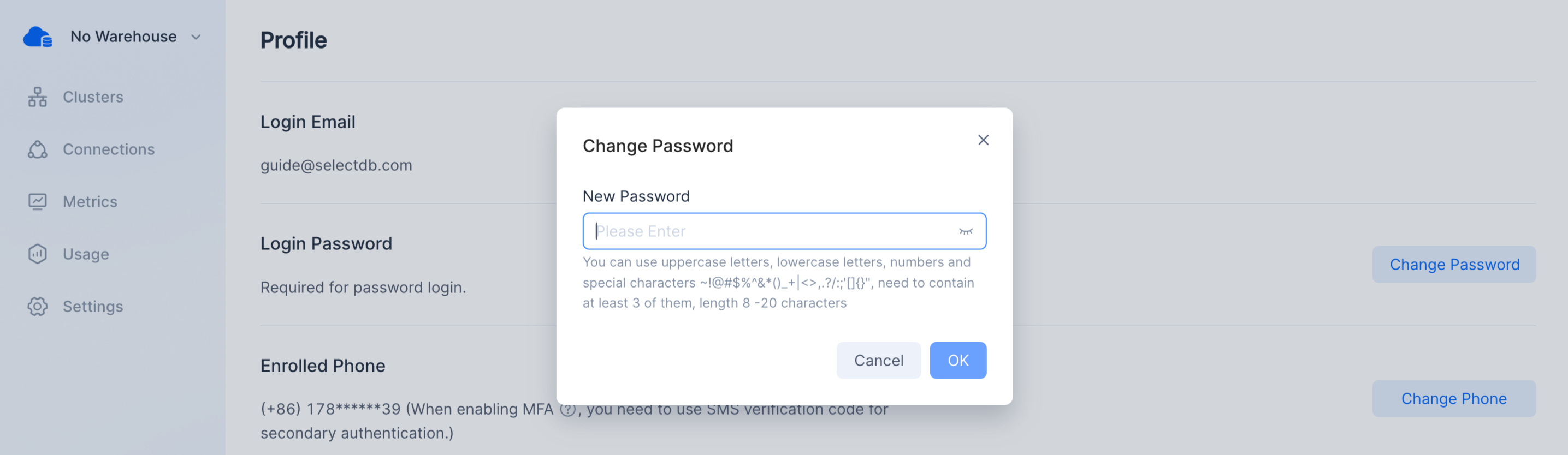Click the Change Phone button

pyautogui.click(x=1453, y=398)
